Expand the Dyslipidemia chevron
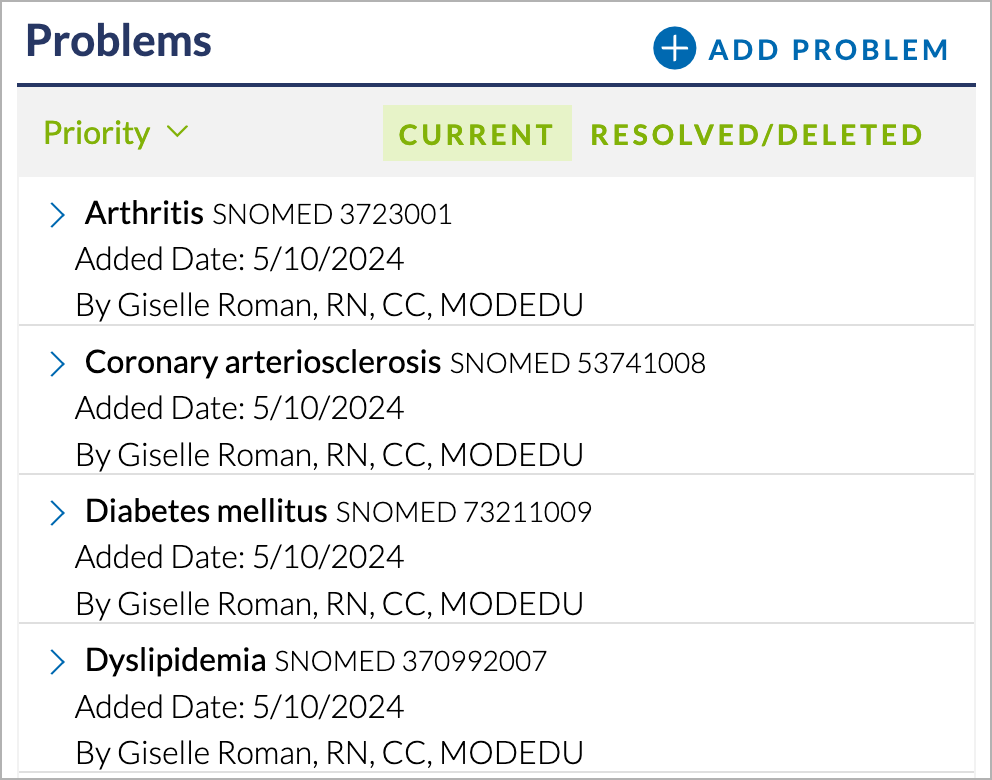This screenshot has width=992, height=780. point(58,662)
